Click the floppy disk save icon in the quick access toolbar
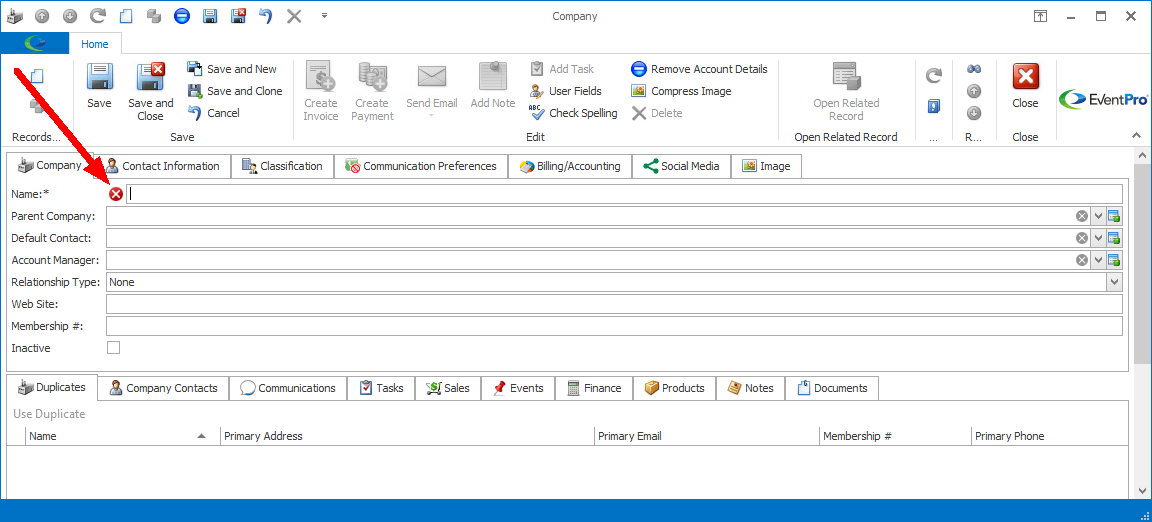 coord(210,16)
